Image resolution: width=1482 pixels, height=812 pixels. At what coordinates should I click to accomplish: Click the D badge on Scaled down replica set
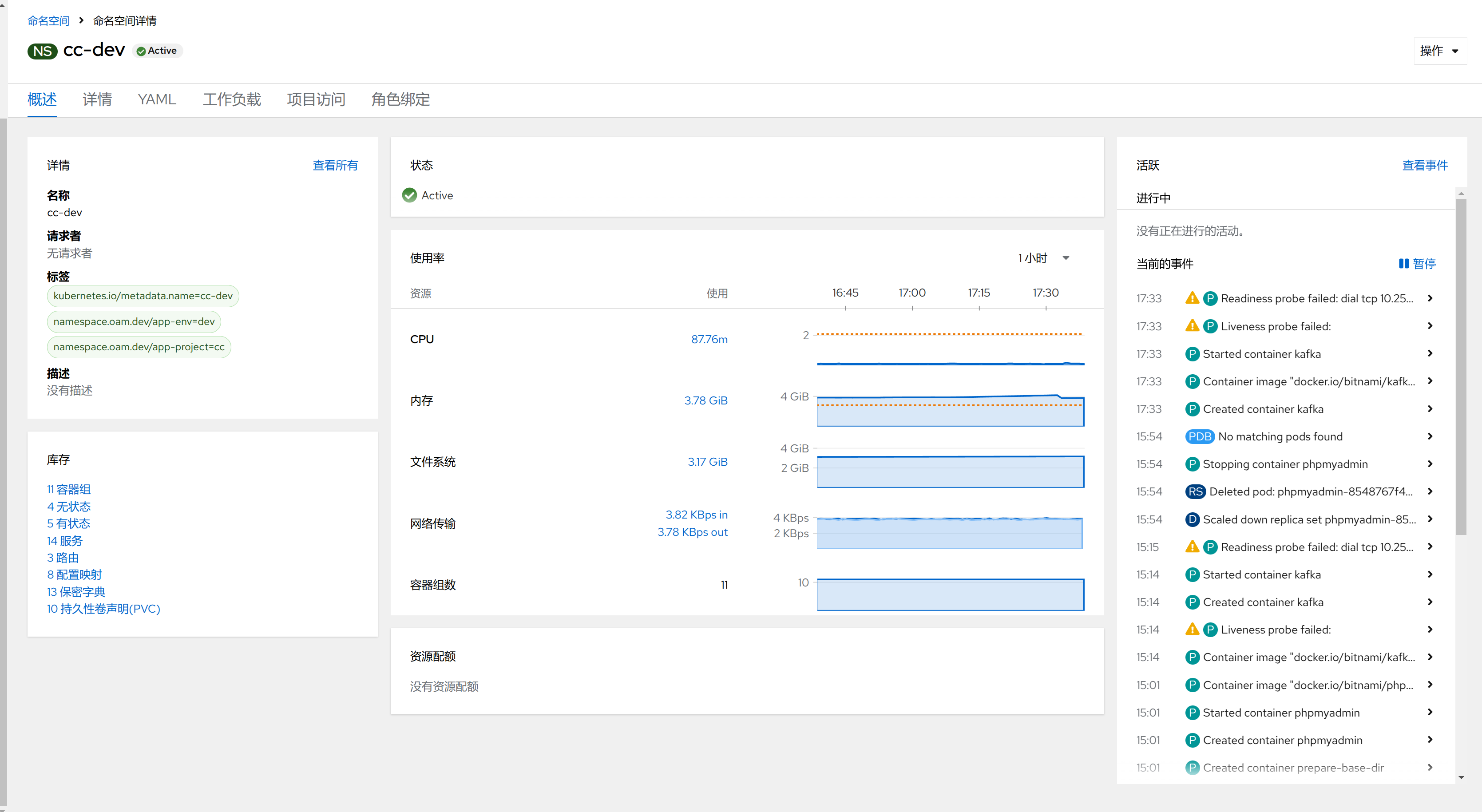click(x=1192, y=520)
